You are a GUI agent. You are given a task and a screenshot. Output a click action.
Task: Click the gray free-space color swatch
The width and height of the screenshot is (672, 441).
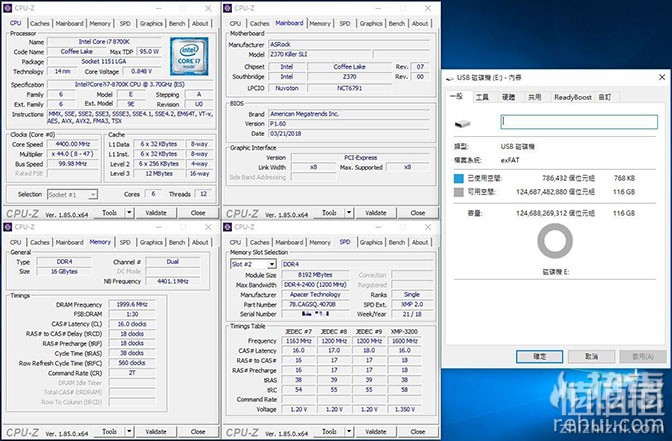click(x=459, y=192)
